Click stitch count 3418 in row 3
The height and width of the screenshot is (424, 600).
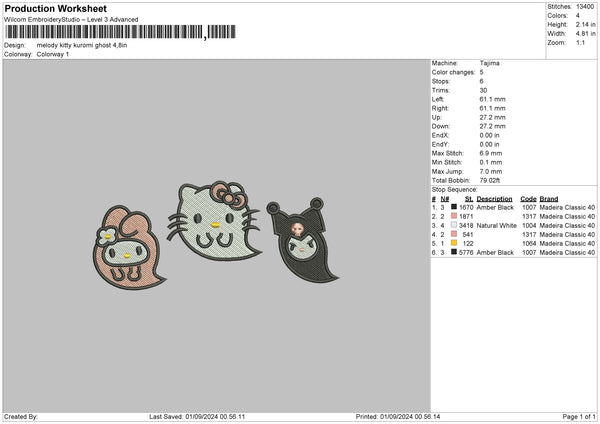coord(466,226)
